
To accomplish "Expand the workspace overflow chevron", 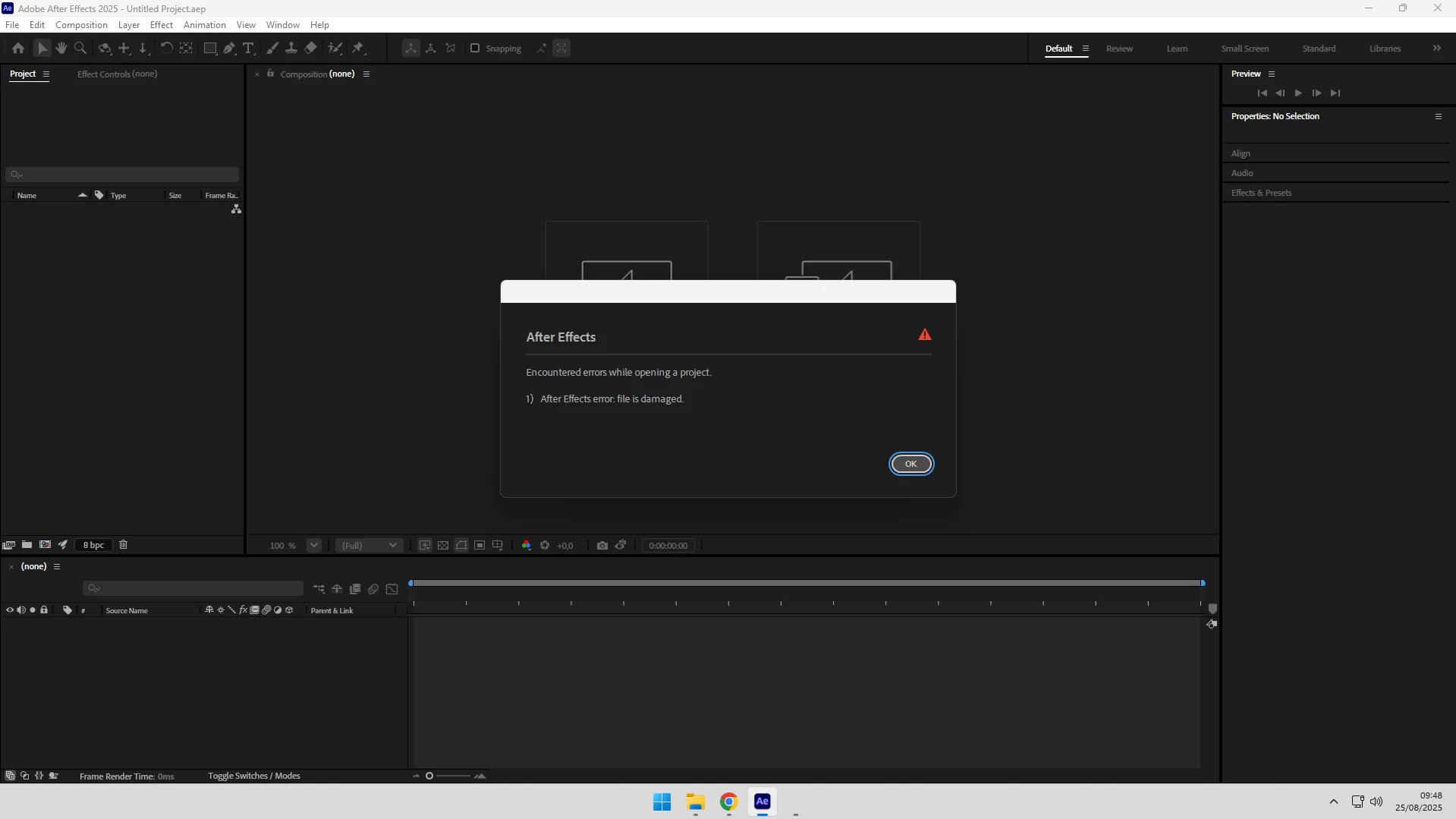I will point(1436,49).
